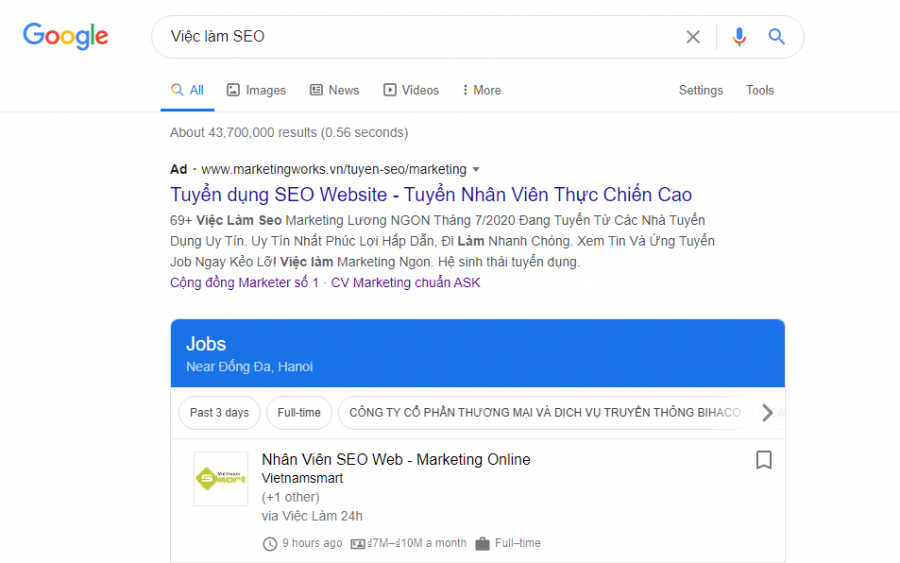Click the 9 hours ago posting time
This screenshot has height=563, width=900.
point(312,543)
